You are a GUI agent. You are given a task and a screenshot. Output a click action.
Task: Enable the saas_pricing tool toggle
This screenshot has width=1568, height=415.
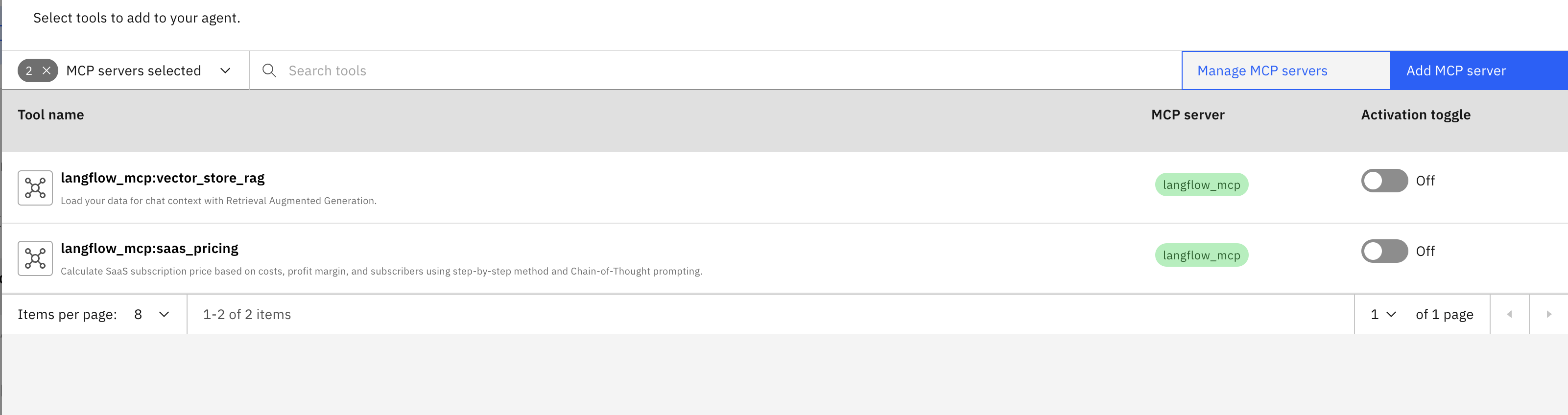point(1383,252)
